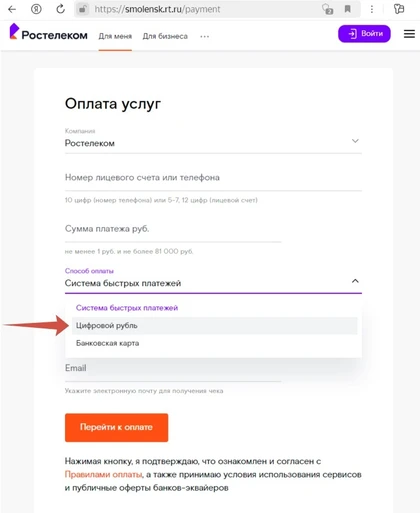This screenshot has width=420, height=513.
Task: Switch to Для бизнеса tab
Action: (x=165, y=36)
